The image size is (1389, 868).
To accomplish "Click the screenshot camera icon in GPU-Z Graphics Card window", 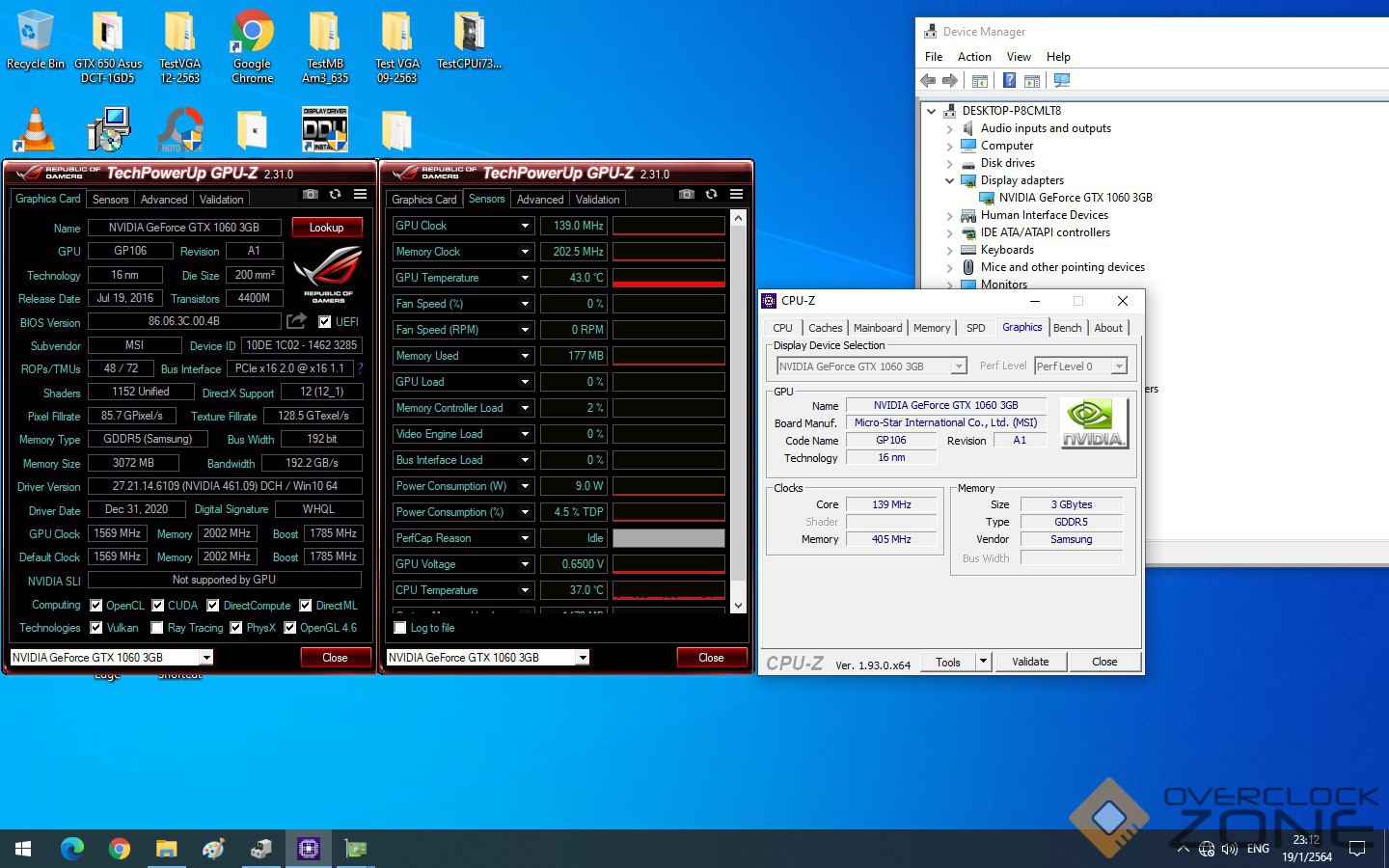I will (x=310, y=195).
